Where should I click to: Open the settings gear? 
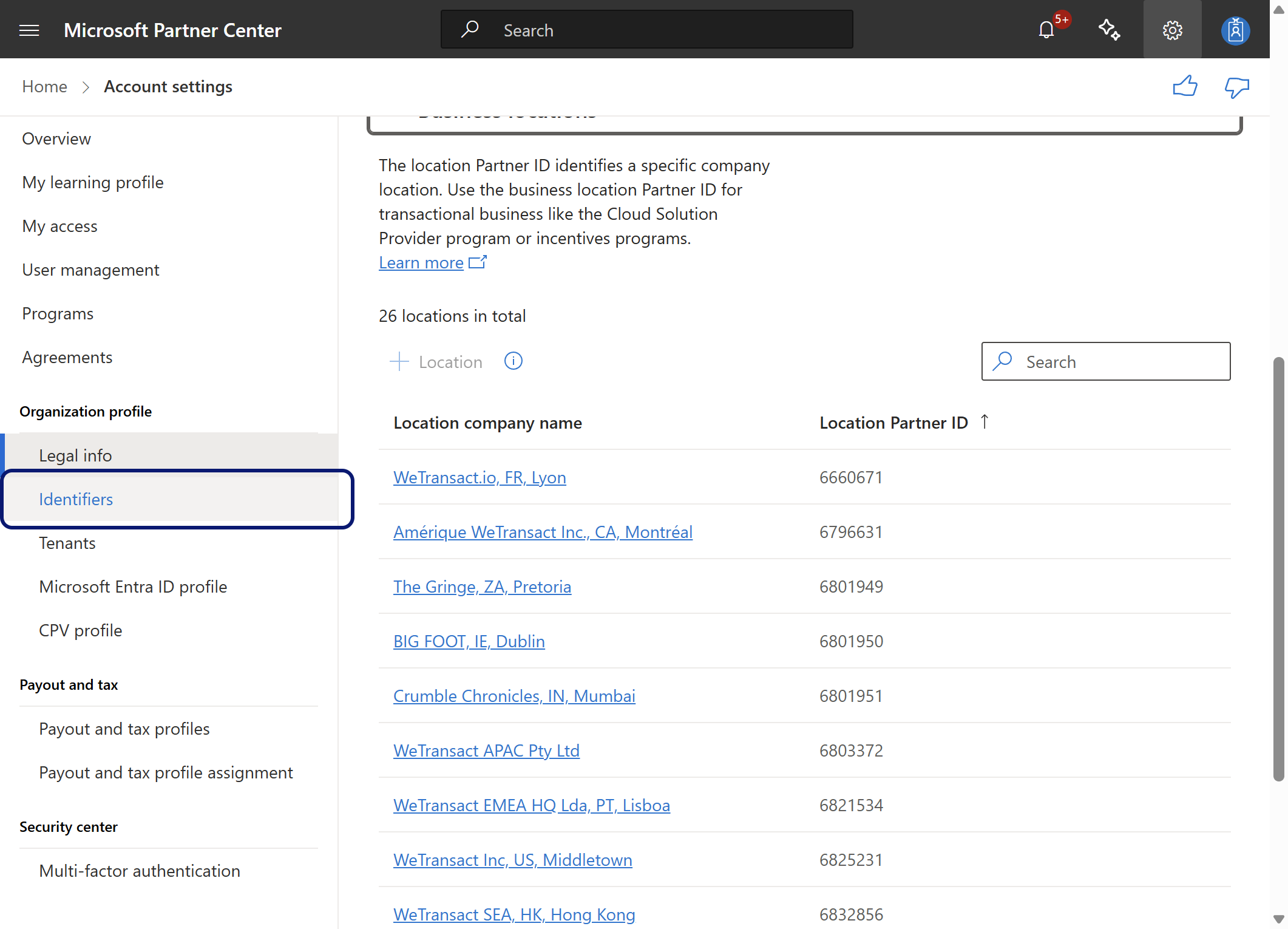pos(1173,30)
